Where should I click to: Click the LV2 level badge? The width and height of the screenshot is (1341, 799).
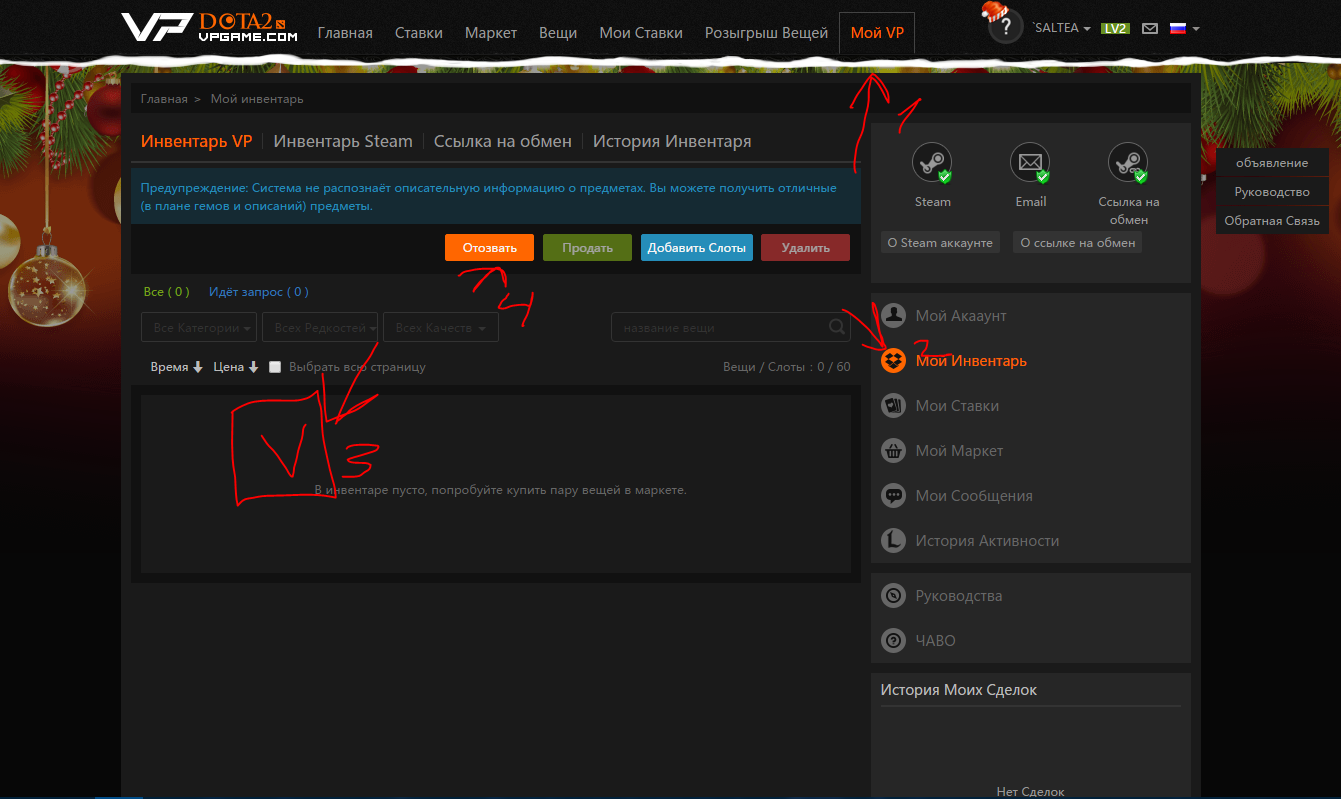(x=1115, y=28)
